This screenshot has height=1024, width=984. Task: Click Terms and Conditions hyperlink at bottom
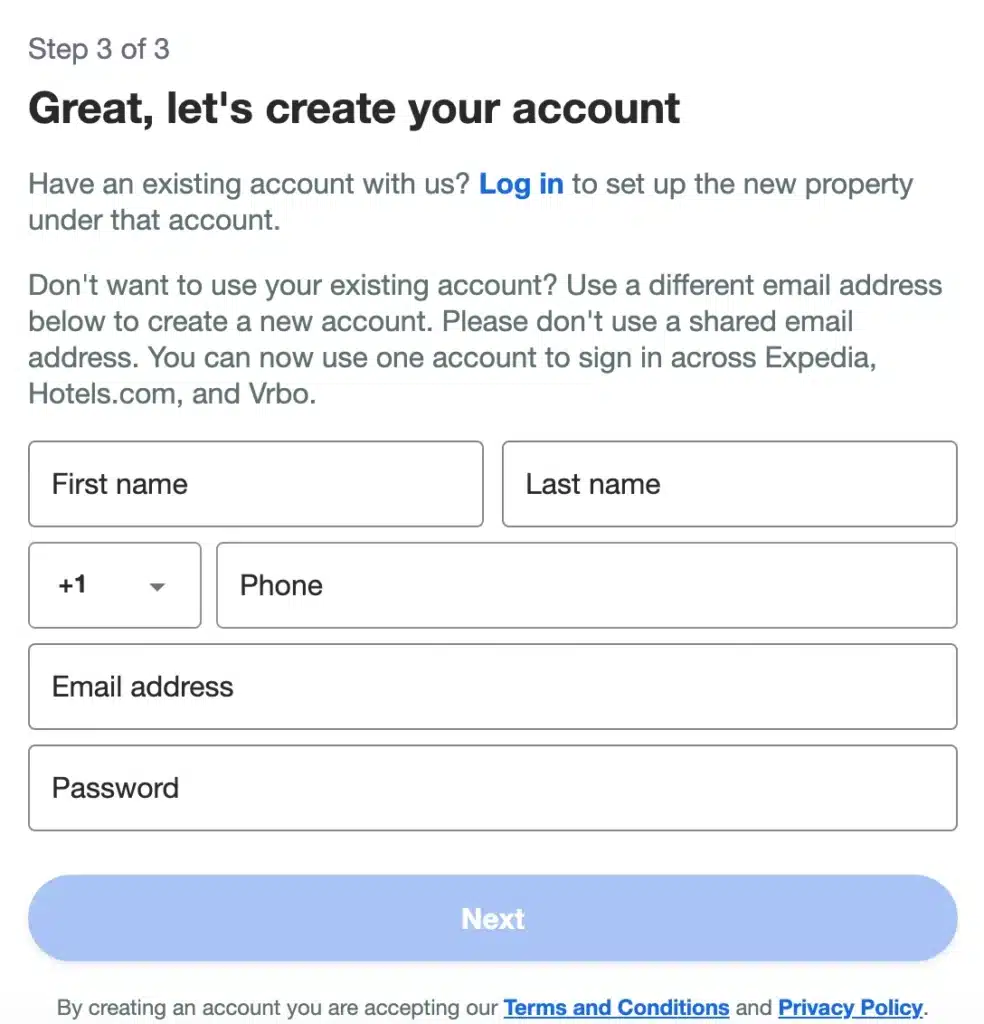click(616, 1007)
